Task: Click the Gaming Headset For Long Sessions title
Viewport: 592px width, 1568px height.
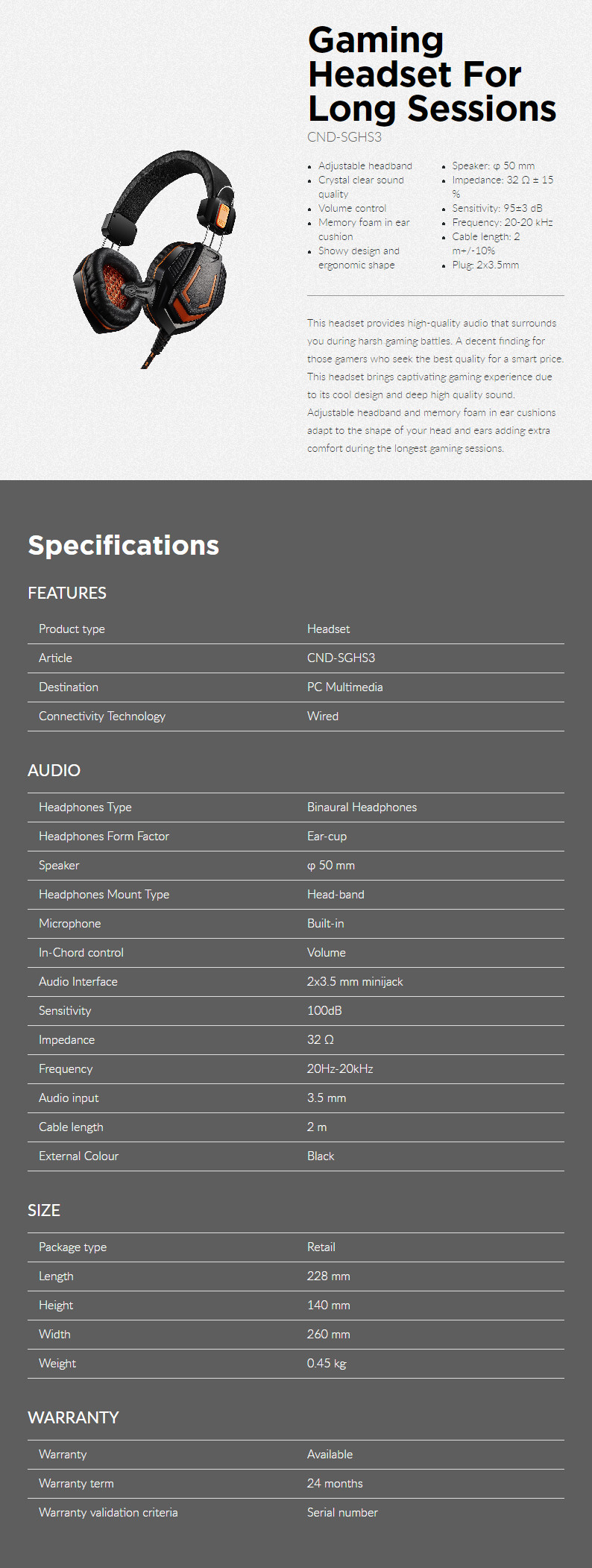Action: click(x=432, y=74)
